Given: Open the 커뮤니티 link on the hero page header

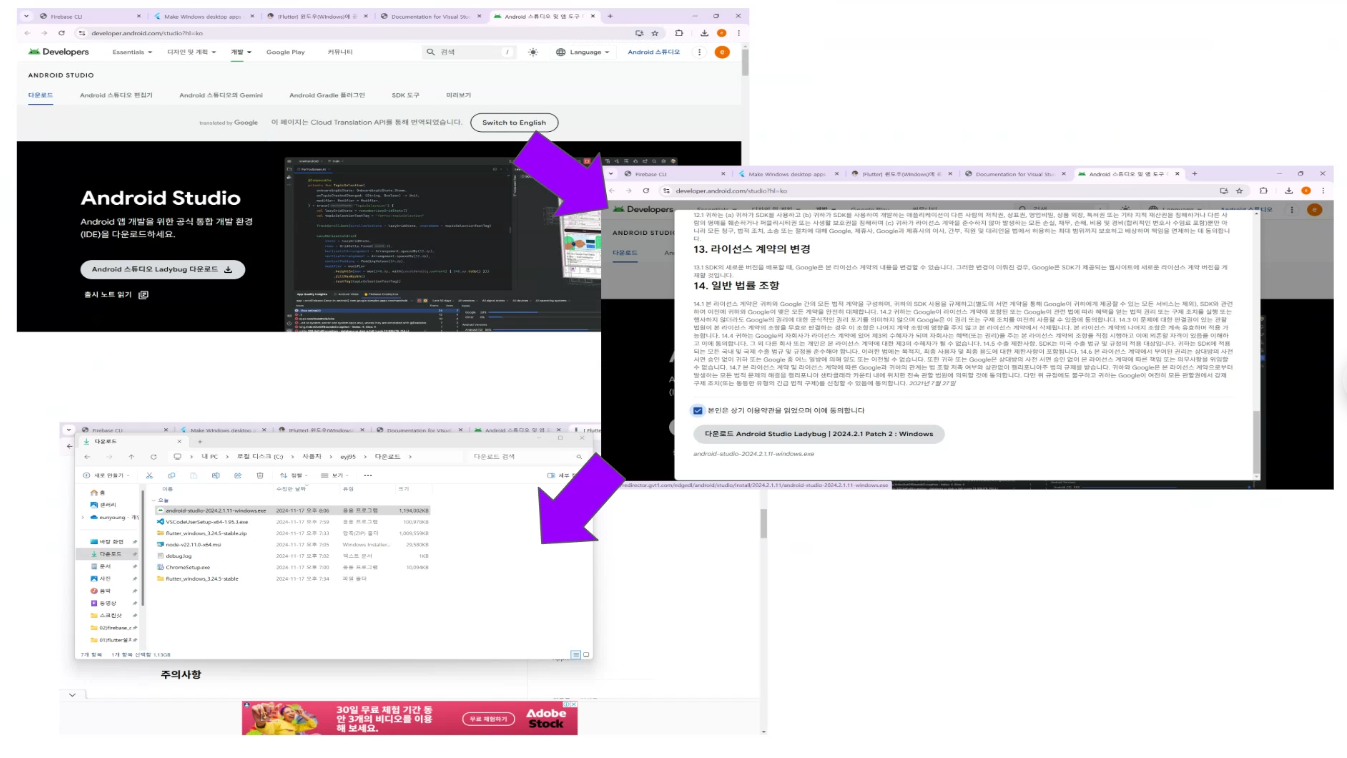Looking at the screenshot, I should pyautogui.click(x=340, y=52).
